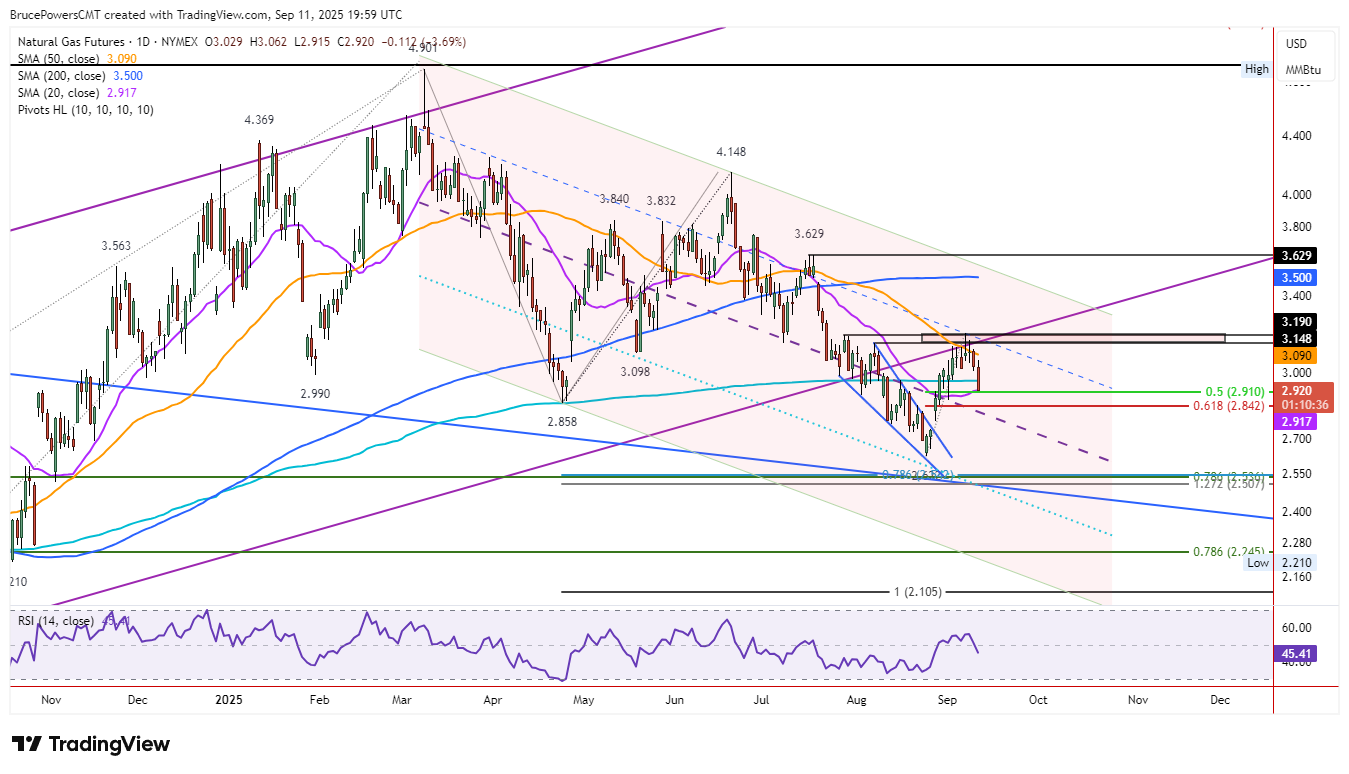Click the 3.098 pivot low label
This screenshot has width=1349, height=774.
[636, 371]
